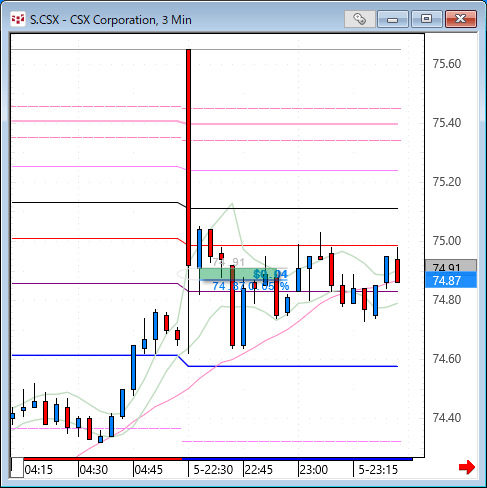Maximize the CSX chart window

coord(426,19)
